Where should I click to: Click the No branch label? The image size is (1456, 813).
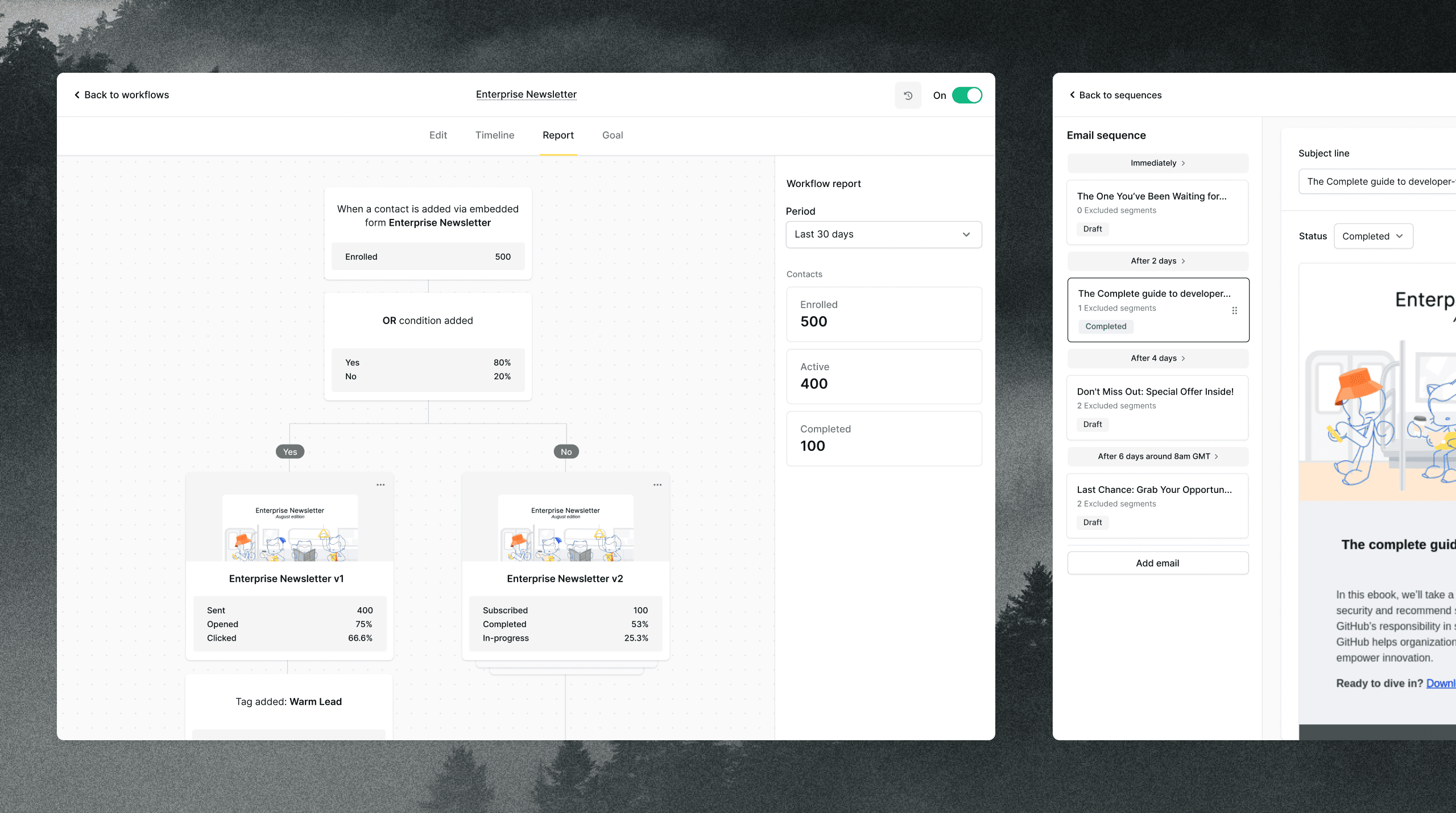(x=566, y=451)
